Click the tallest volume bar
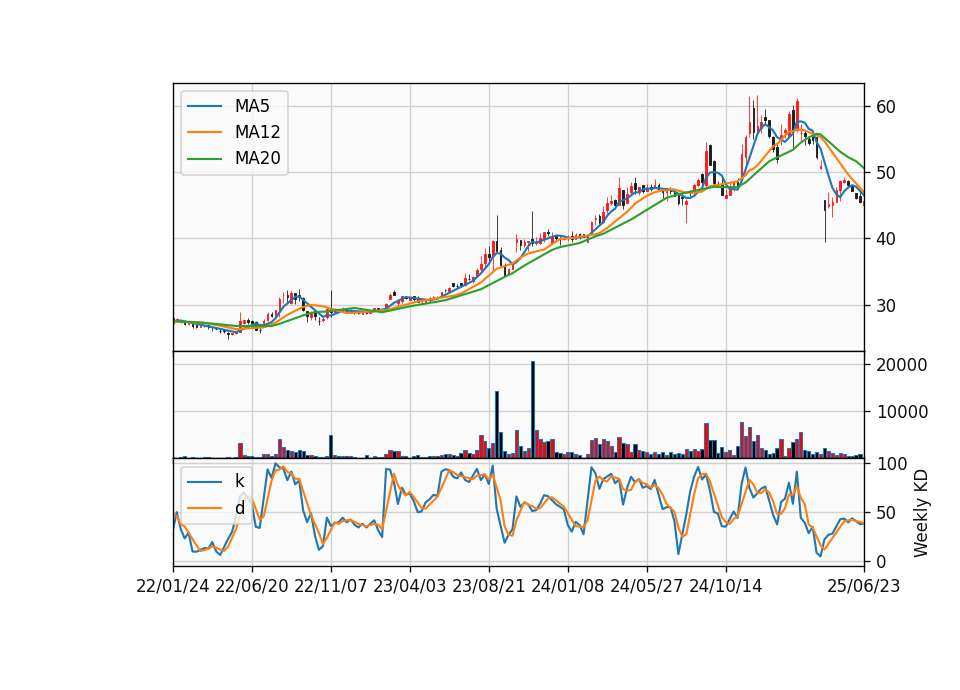 click(x=533, y=410)
